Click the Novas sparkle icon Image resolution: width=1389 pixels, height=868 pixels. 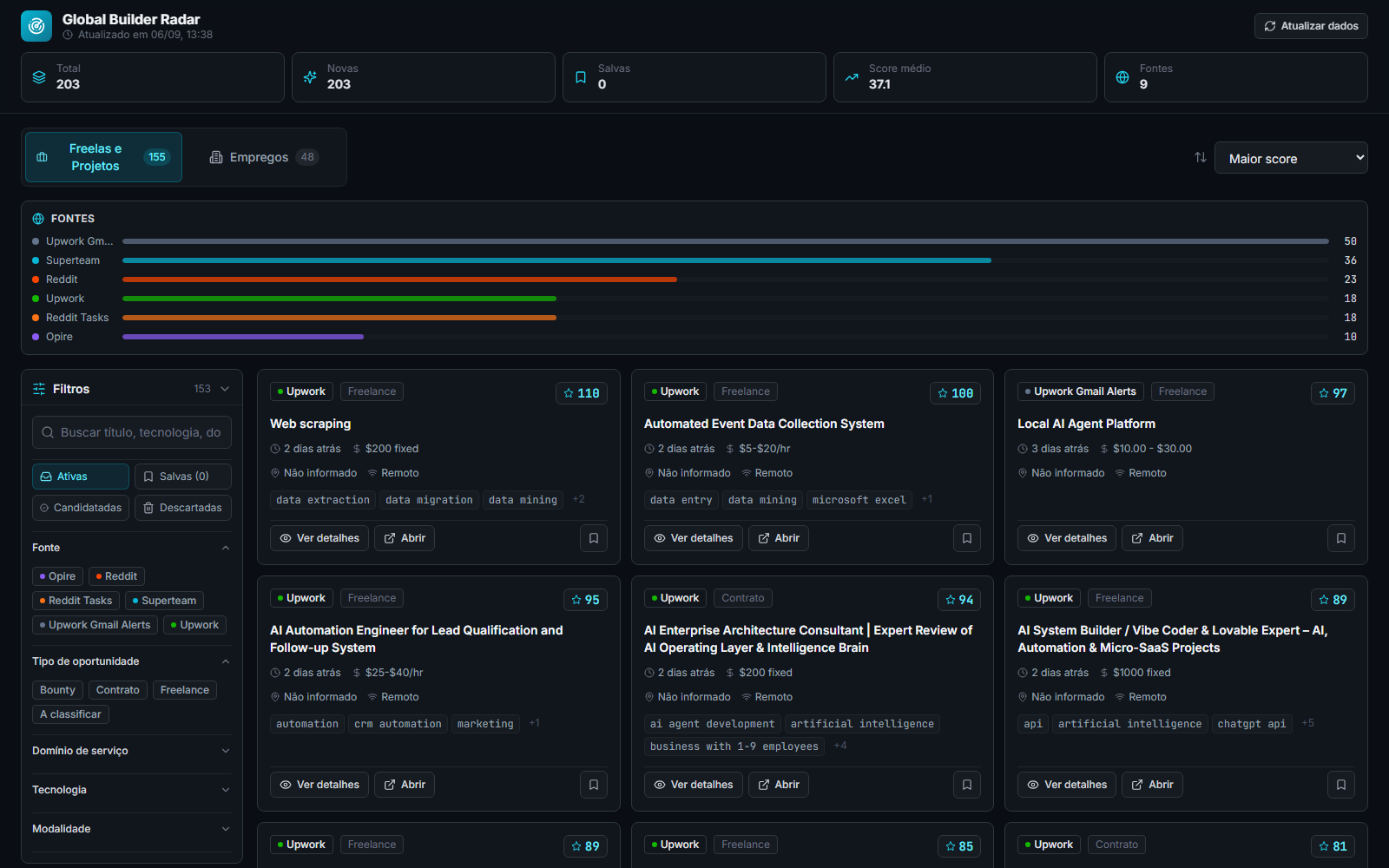coord(310,77)
